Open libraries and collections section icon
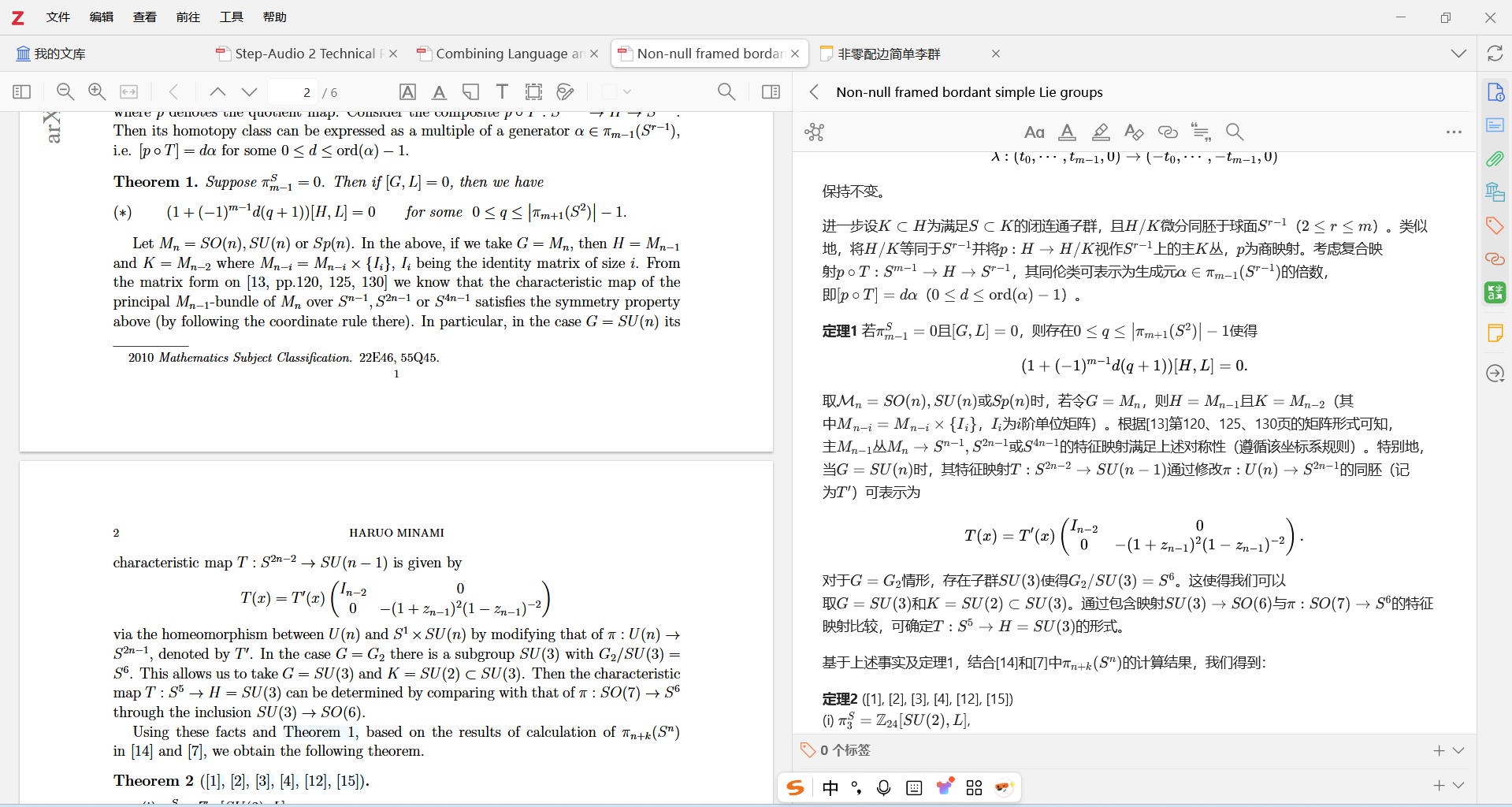1512x807 pixels. pyautogui.click(x=1495, y=192)
